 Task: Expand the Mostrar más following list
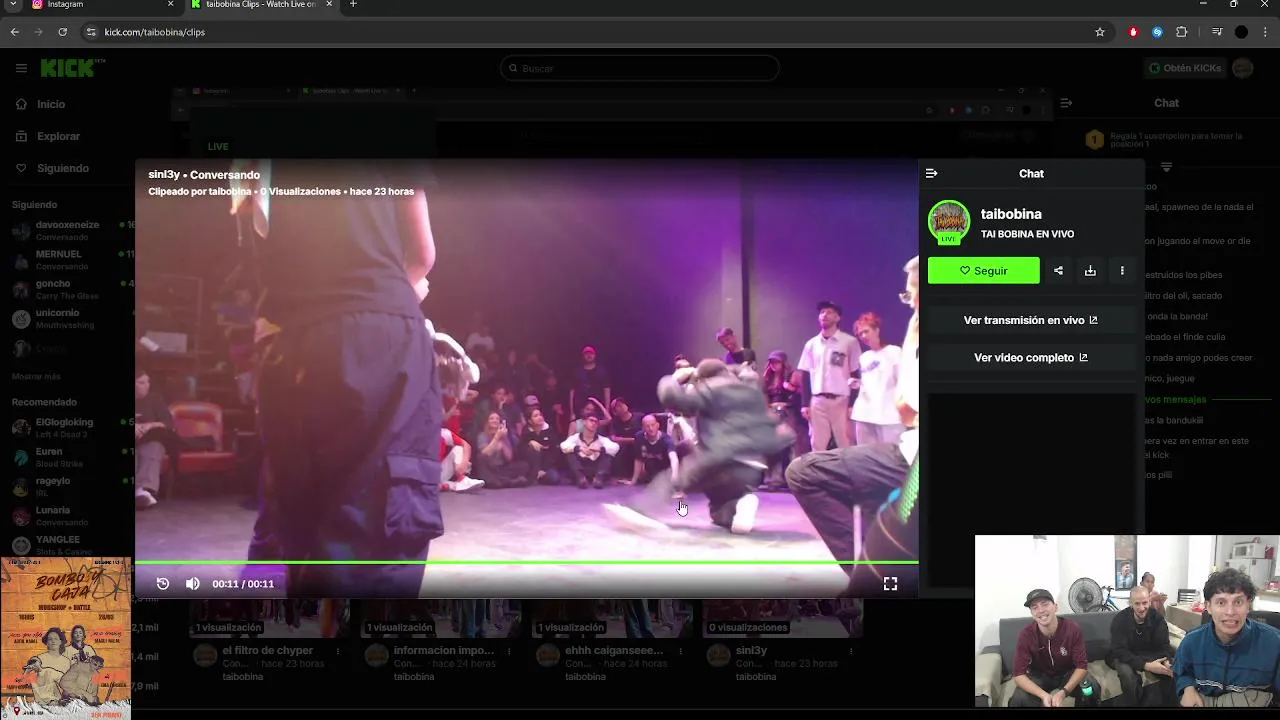click(36, 376)
